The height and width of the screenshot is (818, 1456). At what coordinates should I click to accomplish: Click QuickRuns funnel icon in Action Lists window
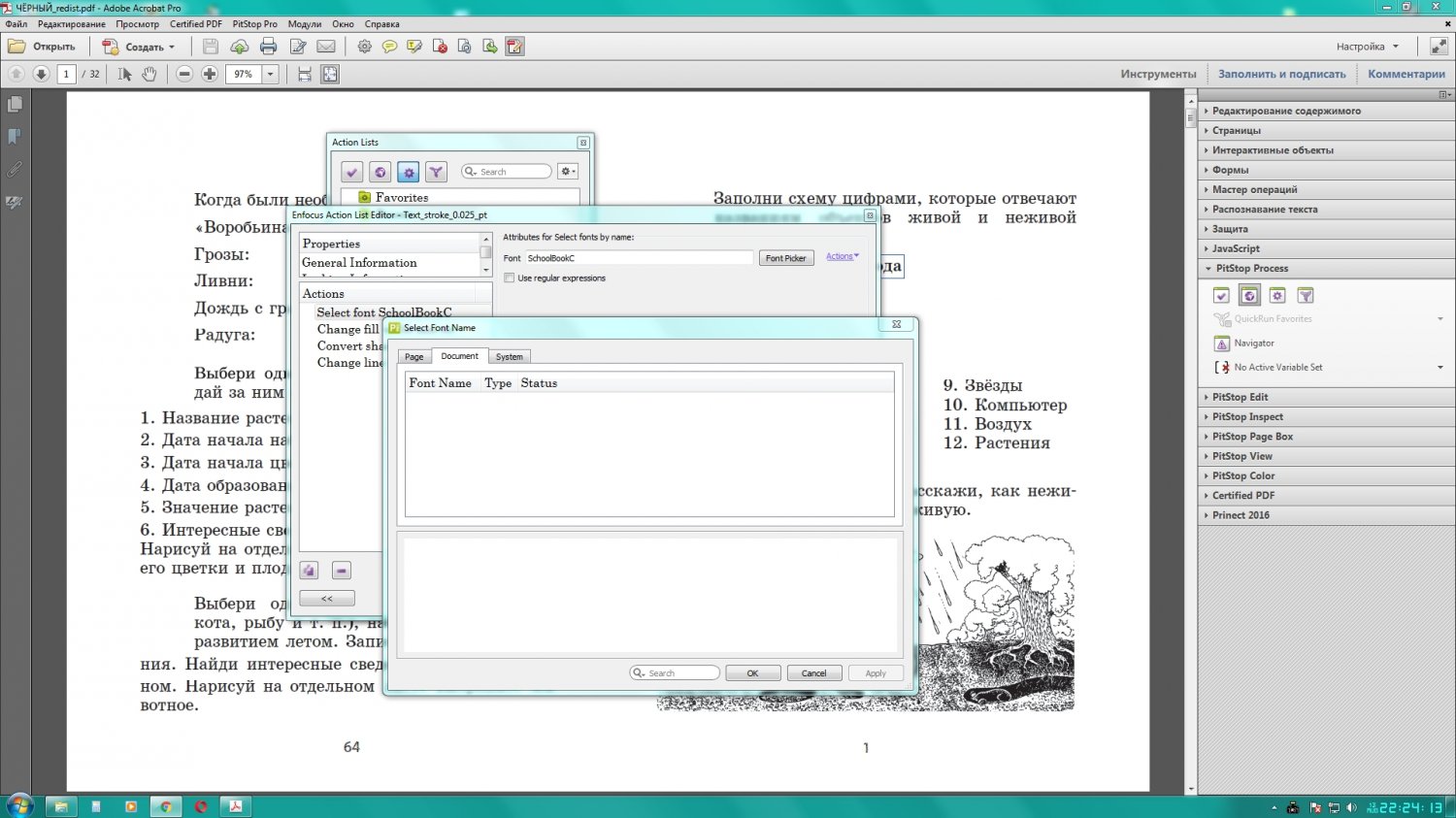[436, 172]
